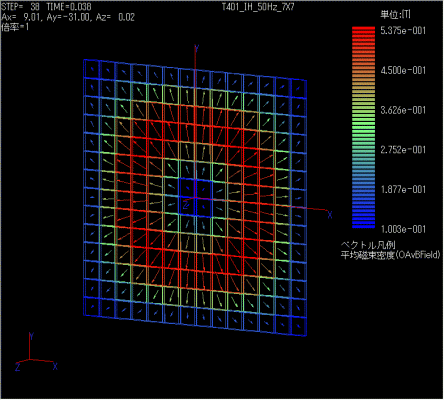Click the red top of the color legend

(x=363, y=30)
